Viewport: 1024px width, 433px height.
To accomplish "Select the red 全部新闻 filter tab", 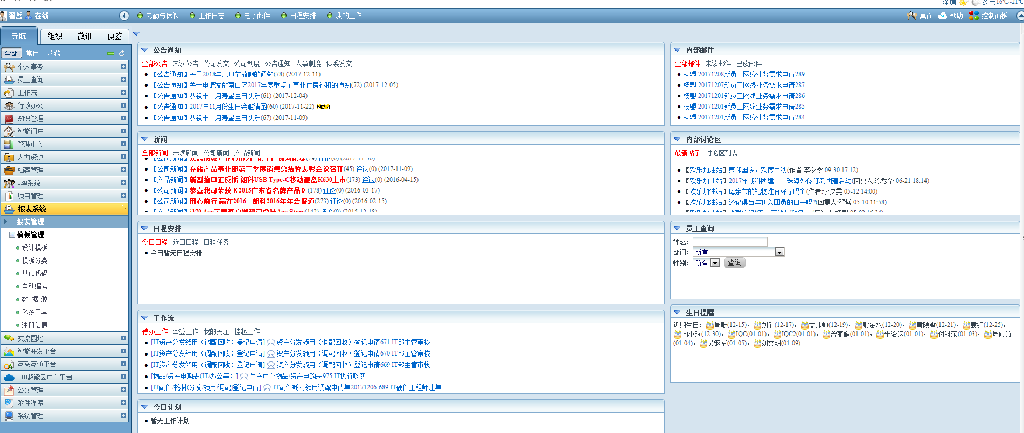I will pos(154,153).
